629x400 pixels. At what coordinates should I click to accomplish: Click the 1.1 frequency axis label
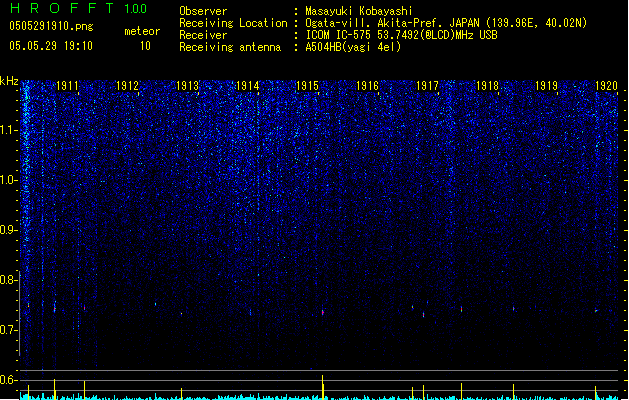[x=8, y=130]
